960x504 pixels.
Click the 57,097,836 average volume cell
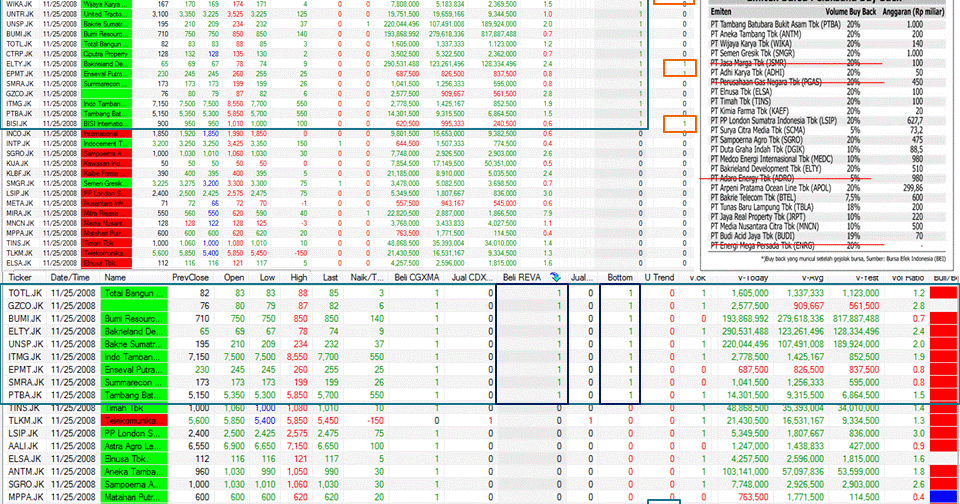[x=803, y=472]
